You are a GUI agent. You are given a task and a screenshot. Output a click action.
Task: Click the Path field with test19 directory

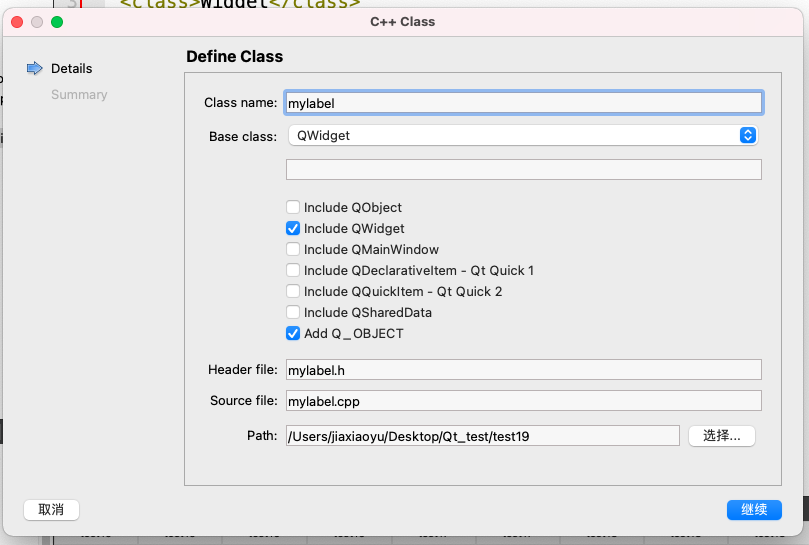[482, 436]
